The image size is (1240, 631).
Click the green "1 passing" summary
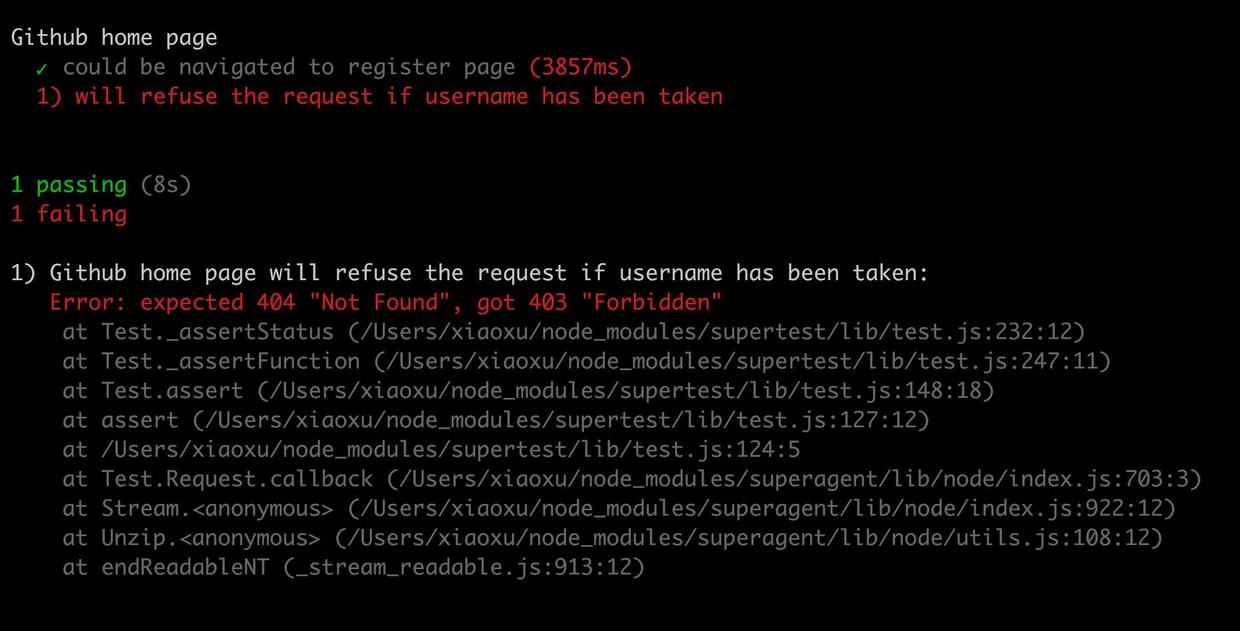point(69,185)
